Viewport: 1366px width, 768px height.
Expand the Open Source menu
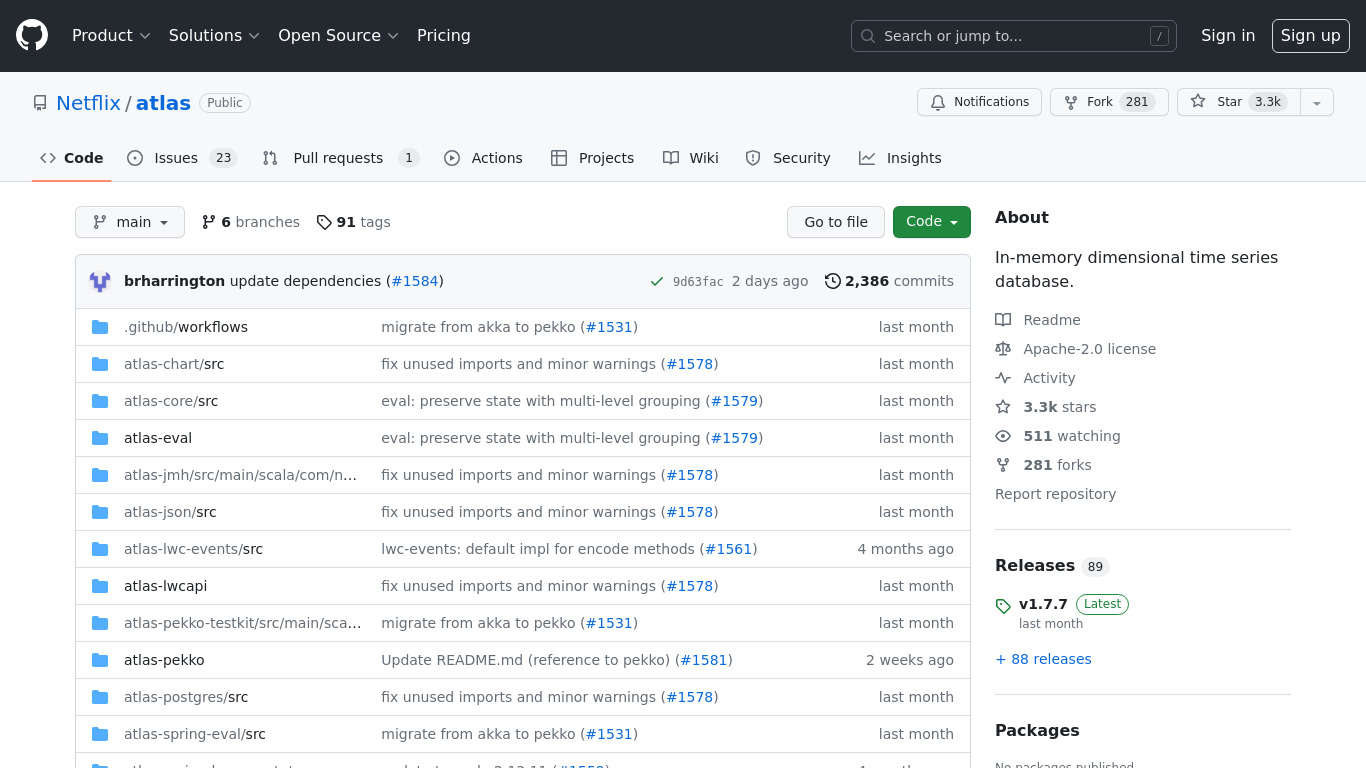coord(338,36)
